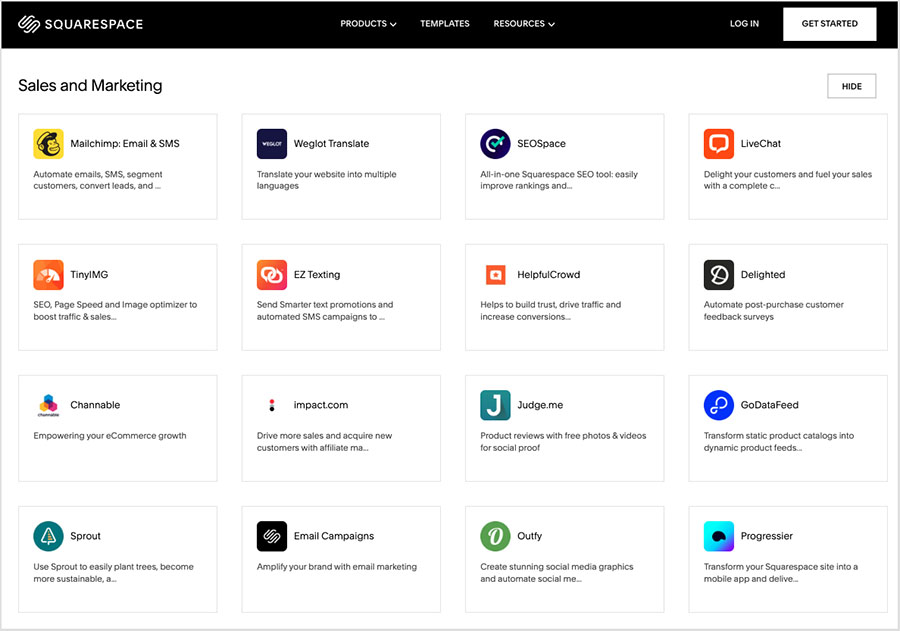Click the SEOSpace checkmark icon
The image size is (900, 631).
click(x=495, y=144)
